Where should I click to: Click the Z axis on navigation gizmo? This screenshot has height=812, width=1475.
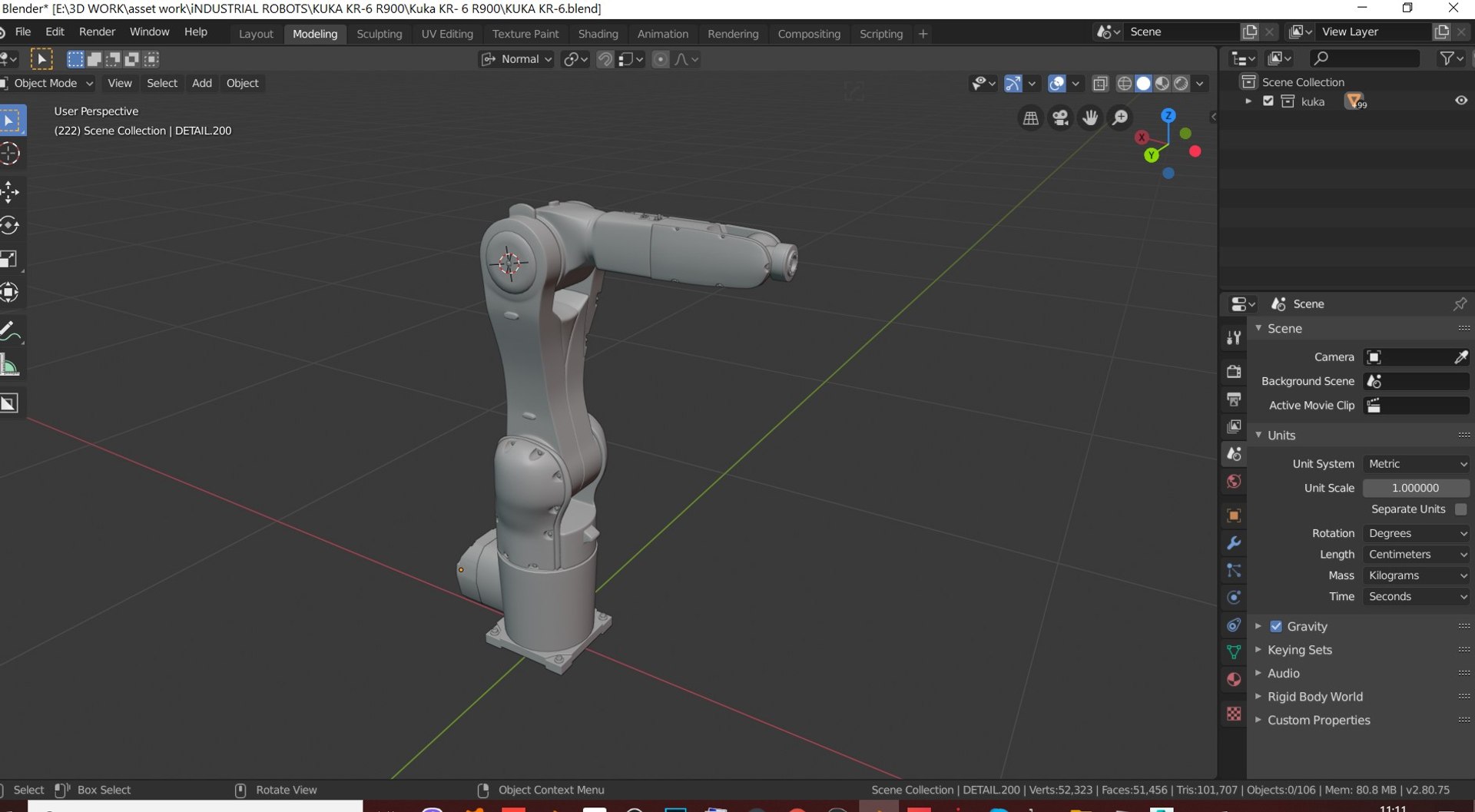pyautogui.click(x=1168, y=115)
